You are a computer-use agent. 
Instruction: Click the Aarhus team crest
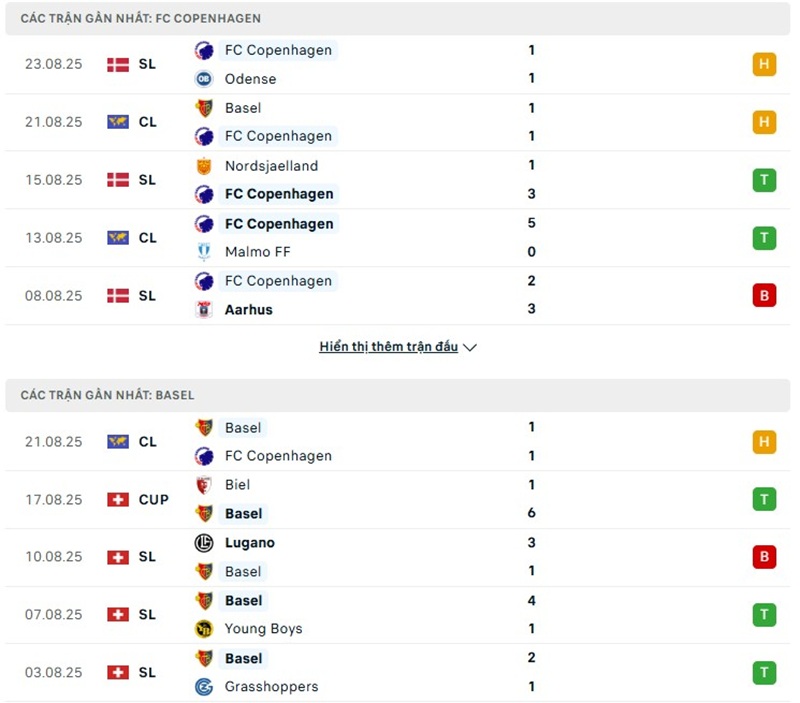click(204, 310)
